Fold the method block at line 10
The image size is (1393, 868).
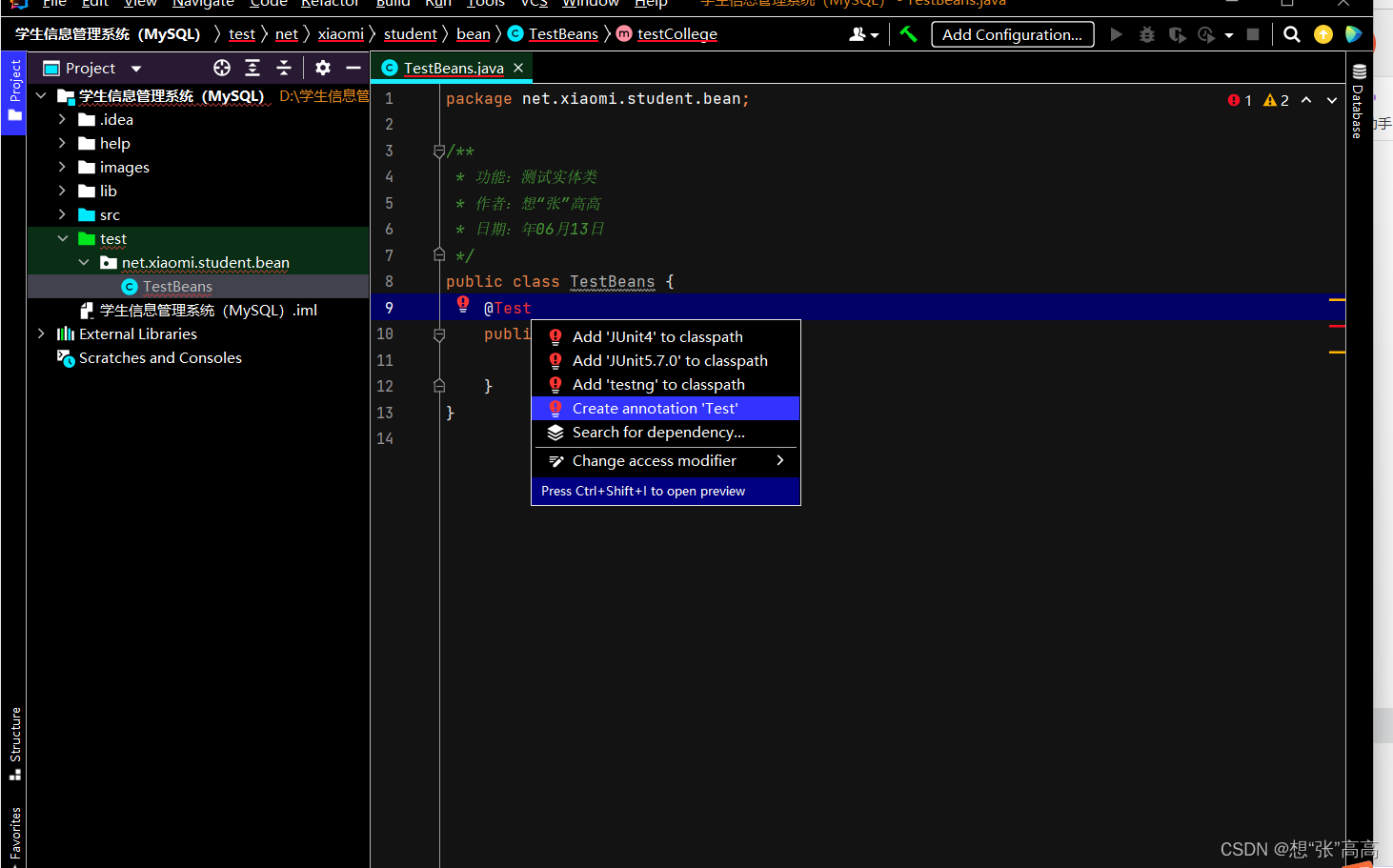click(439, 334)
